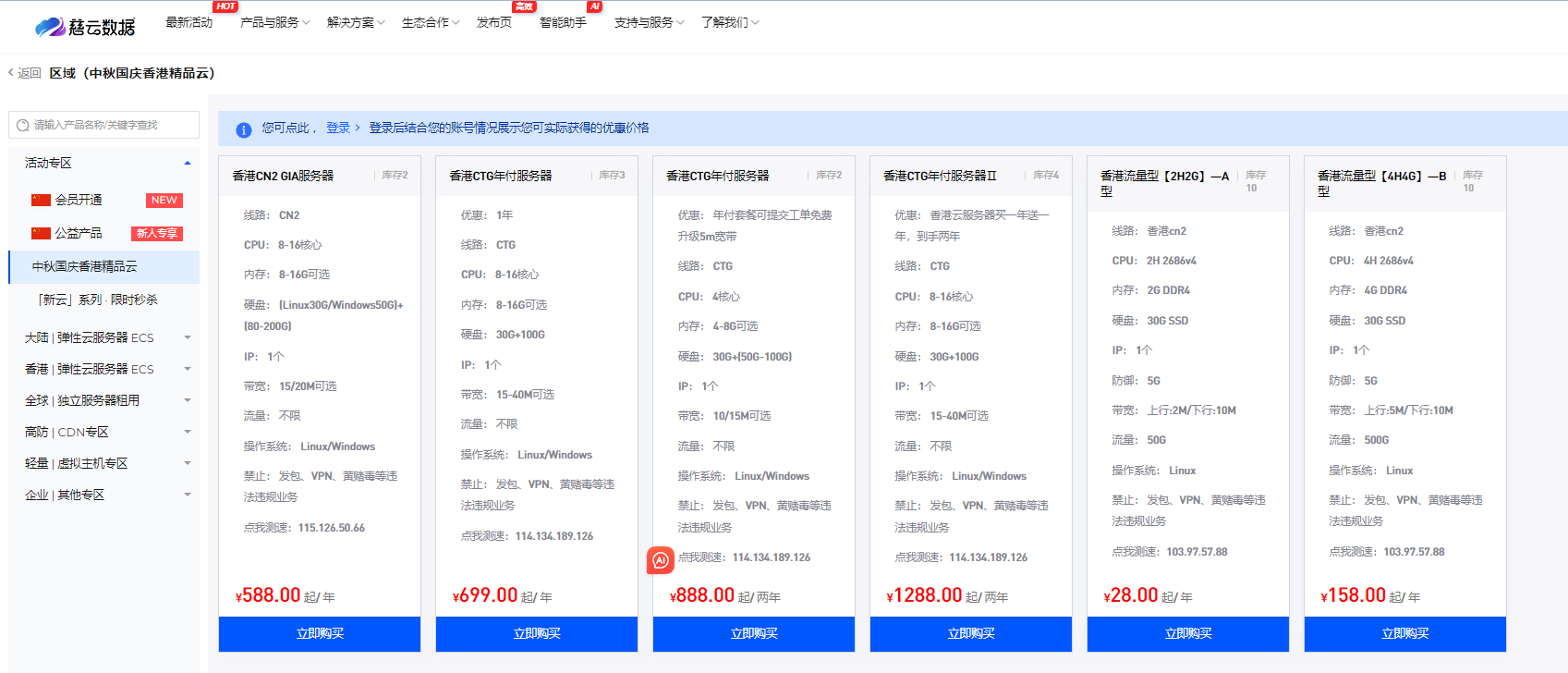Click the search magnifier icon in the sidebar
The width and height of the screenshot is (1568, 673).
click(23, 126)
